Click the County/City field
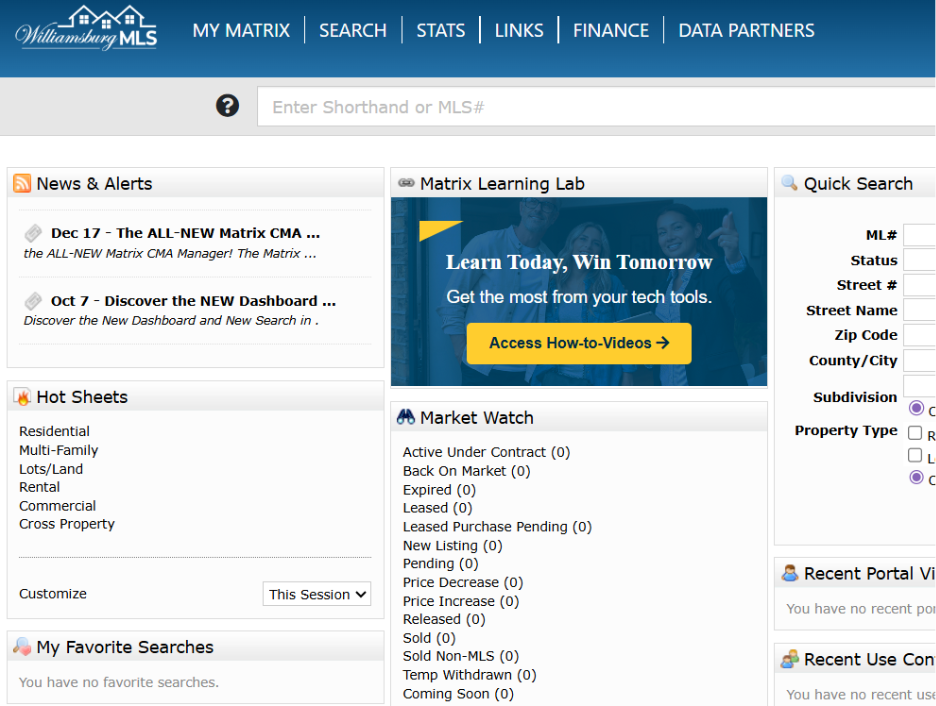This screenshot has width=936, height=706. (919, 360)
